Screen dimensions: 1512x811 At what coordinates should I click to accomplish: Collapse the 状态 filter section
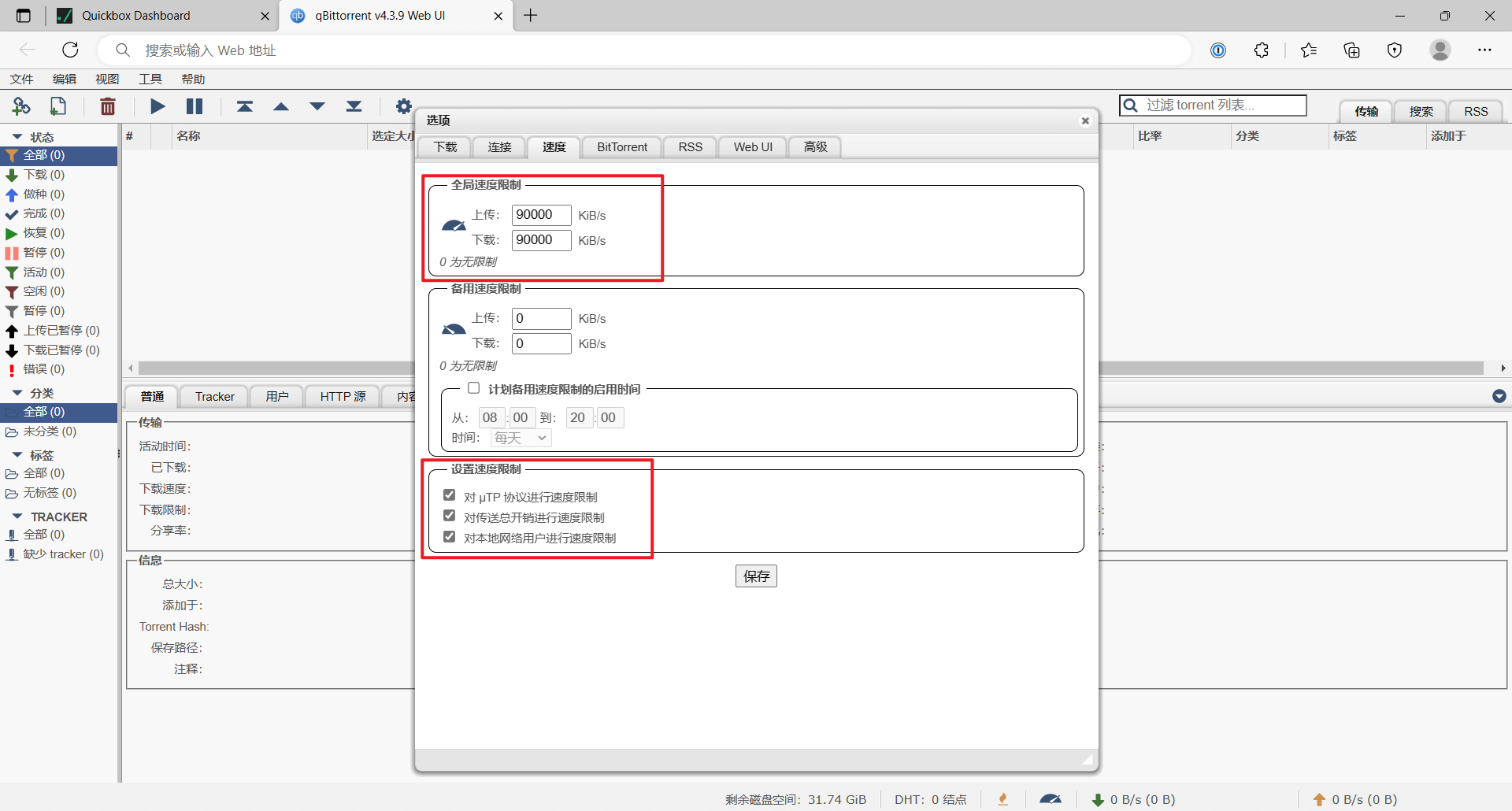click(x=17, y=137)
